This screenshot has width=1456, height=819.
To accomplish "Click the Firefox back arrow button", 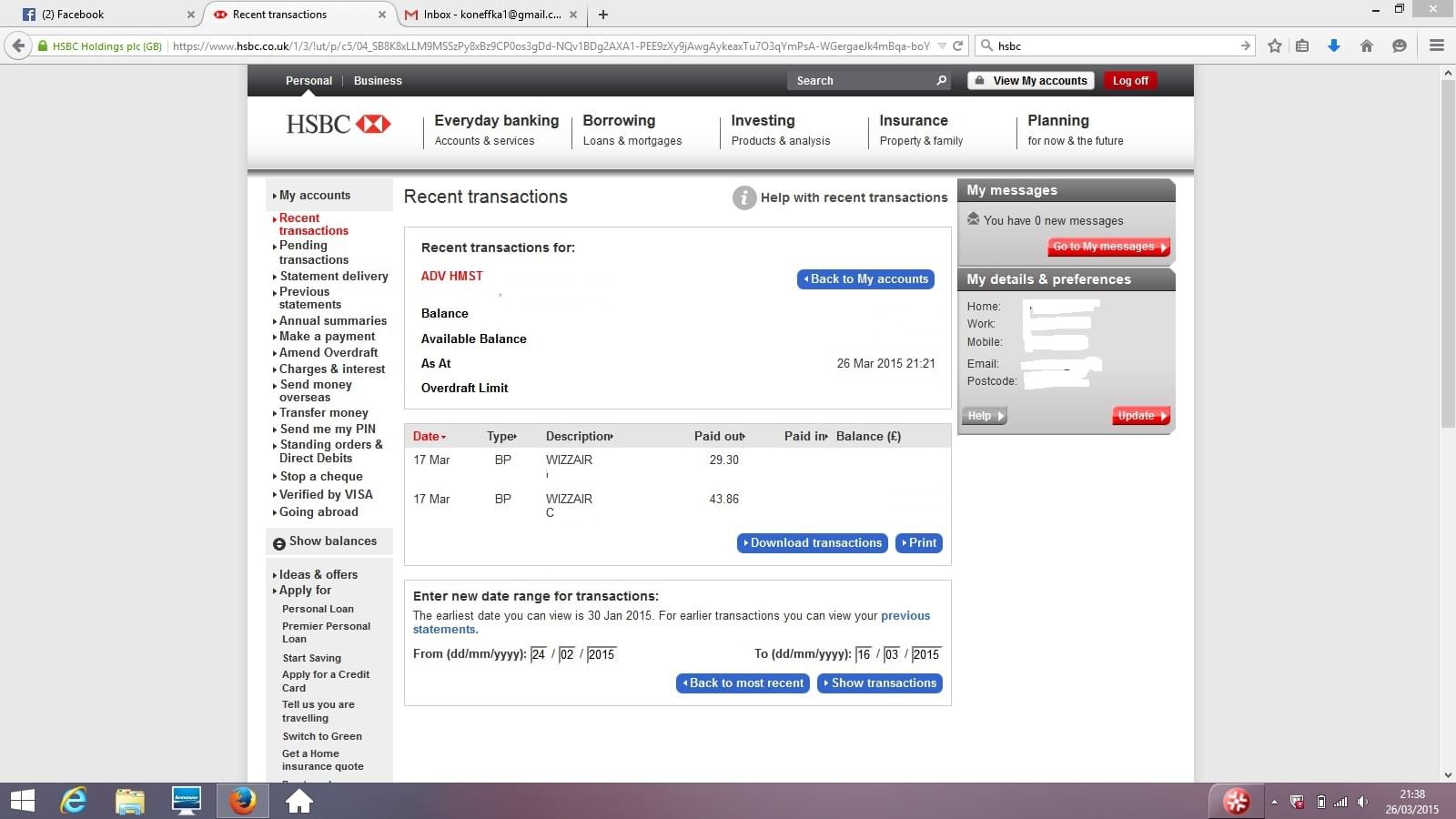I will click(x=18, y=45).
